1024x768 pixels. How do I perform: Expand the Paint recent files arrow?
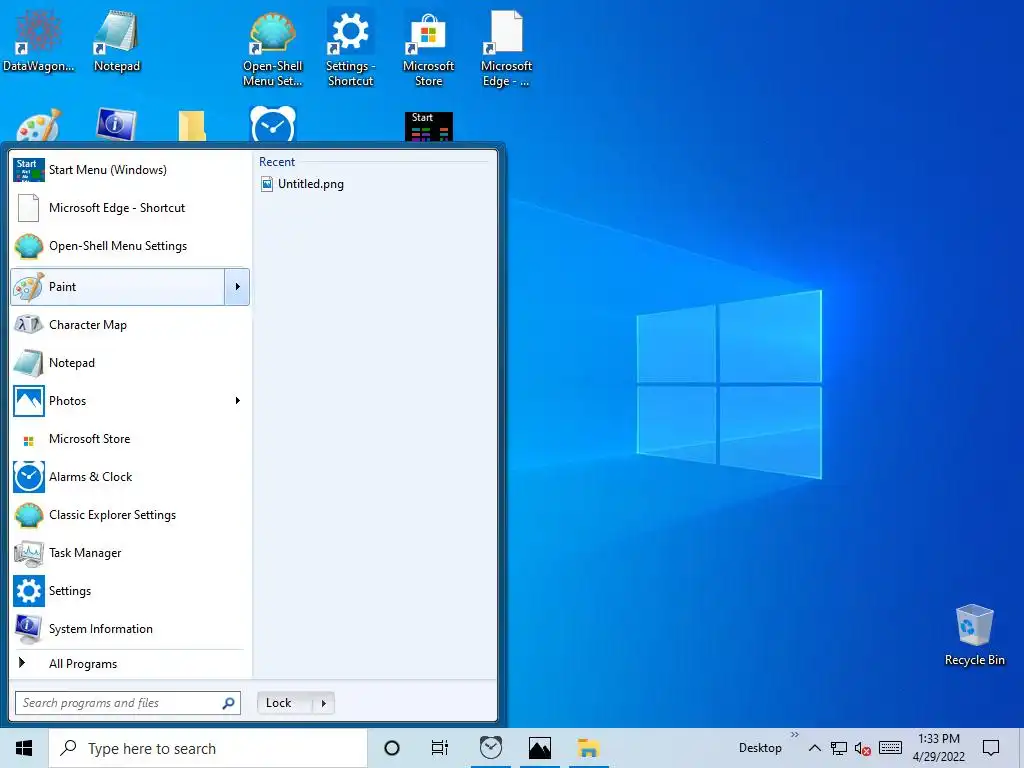tap(238, 287)
